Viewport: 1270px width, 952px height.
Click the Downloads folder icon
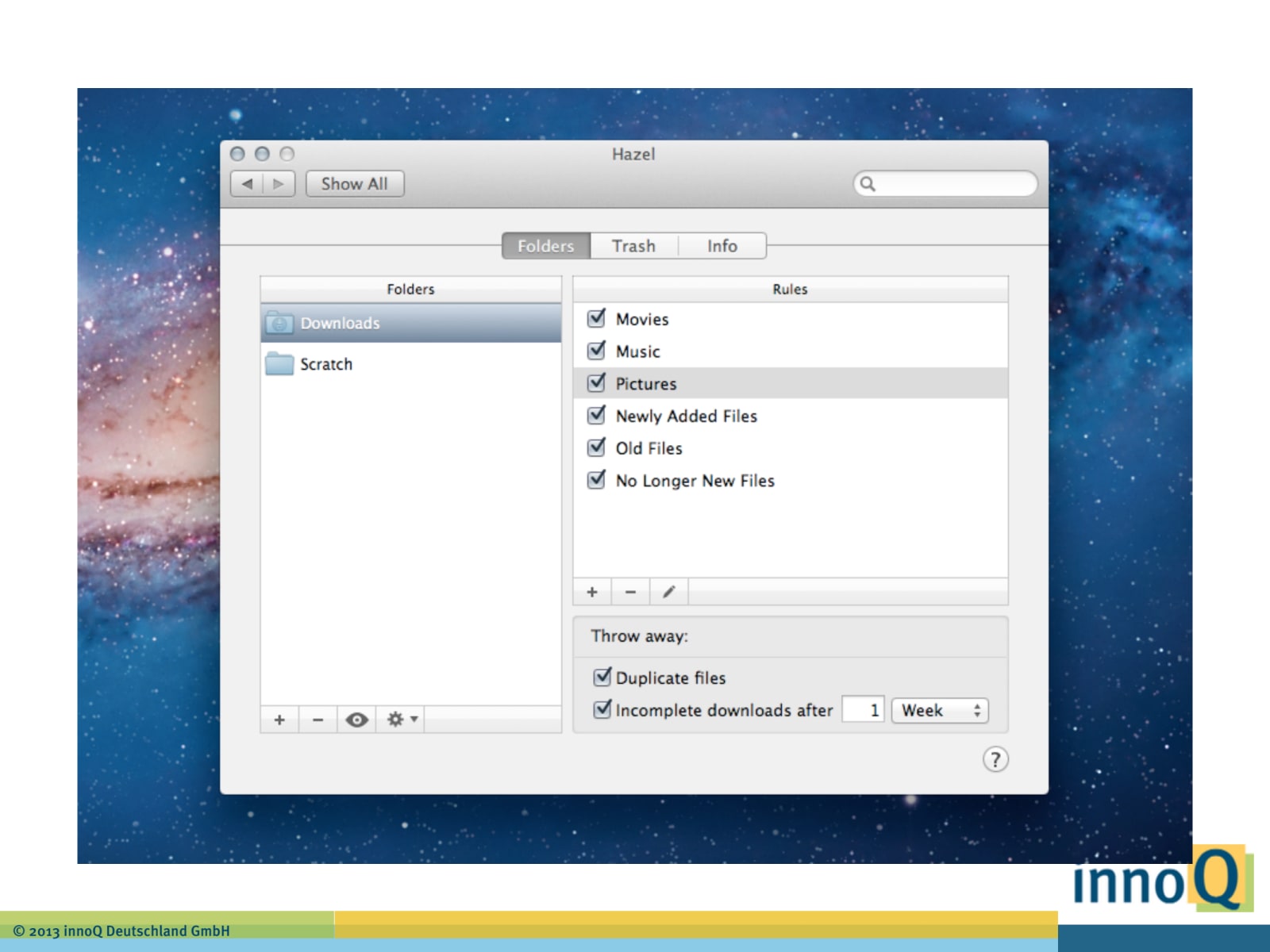point(279,323)
